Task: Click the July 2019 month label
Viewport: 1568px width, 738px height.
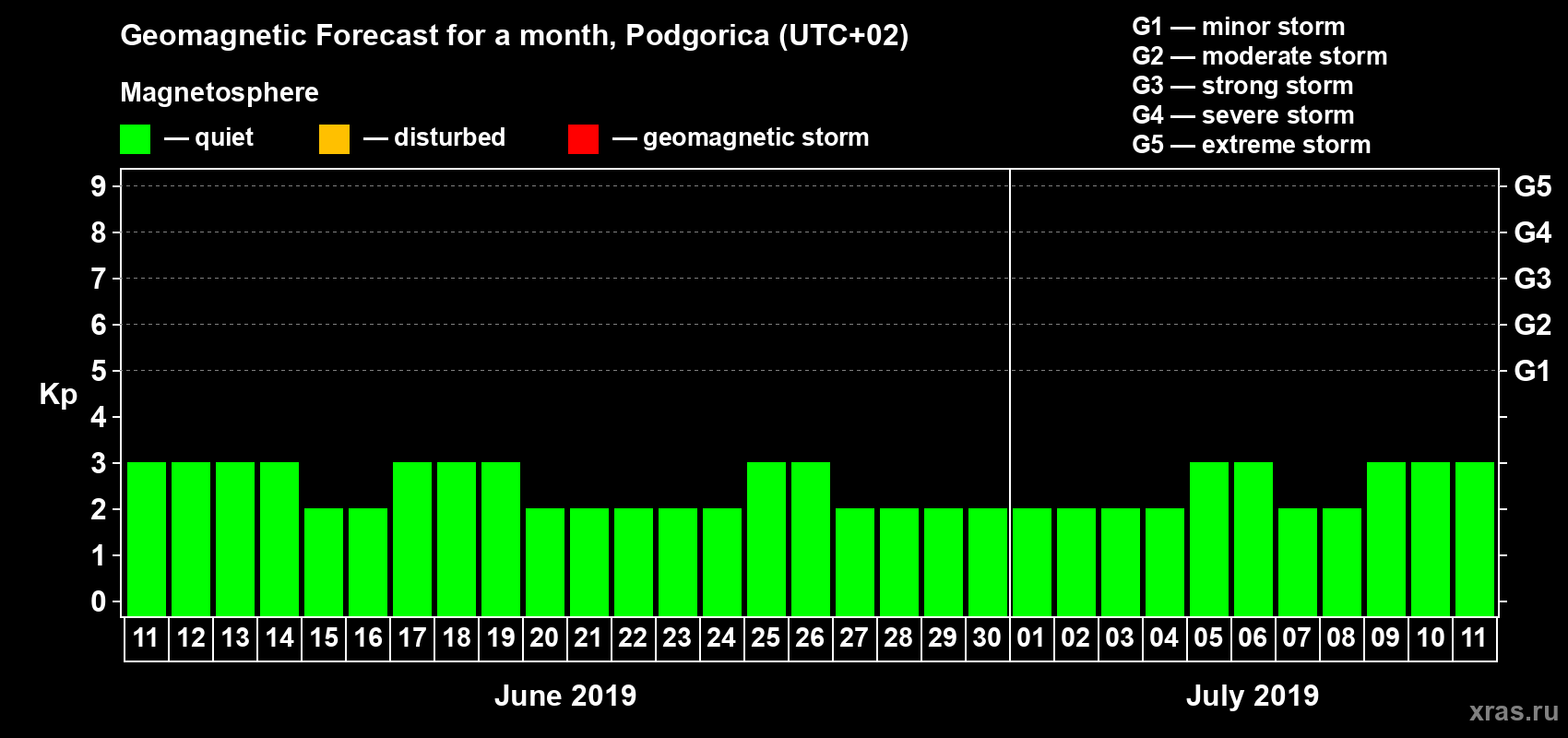Action: tap(1253, 696)
